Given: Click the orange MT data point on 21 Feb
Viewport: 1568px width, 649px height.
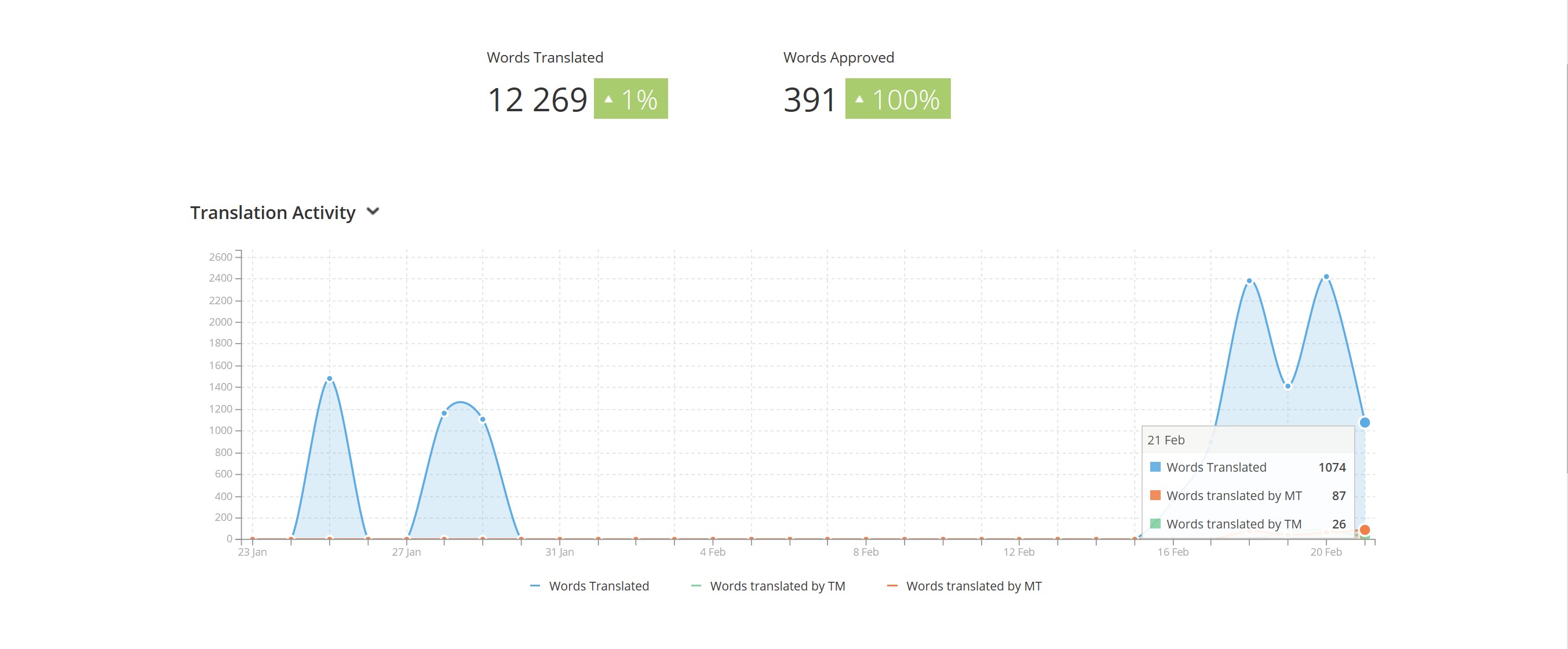Looking at the screenshot, I should click(1364, 530).
